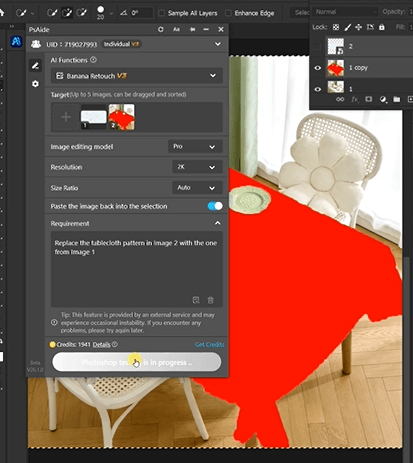Click the lock all layers padlock icon
Screen dimensions: 413x463
pos(382,27)
